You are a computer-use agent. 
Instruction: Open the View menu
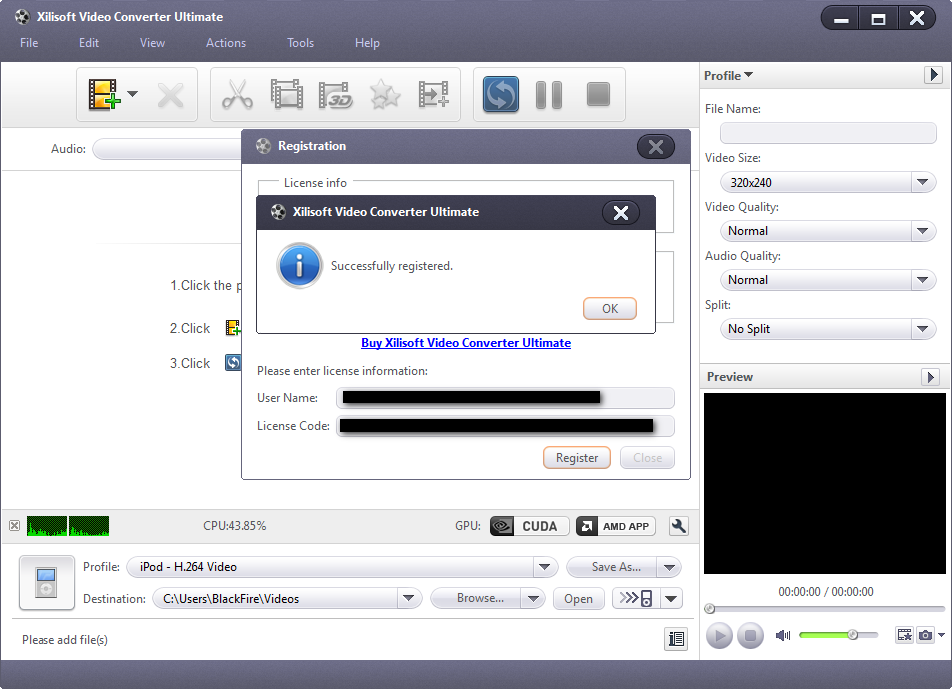[152, 43]
